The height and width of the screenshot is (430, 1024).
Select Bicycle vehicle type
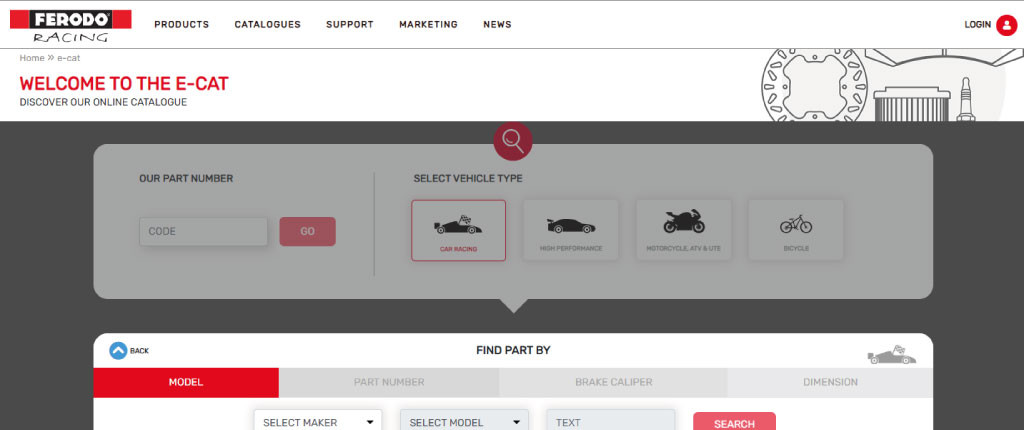pos(796,231)
